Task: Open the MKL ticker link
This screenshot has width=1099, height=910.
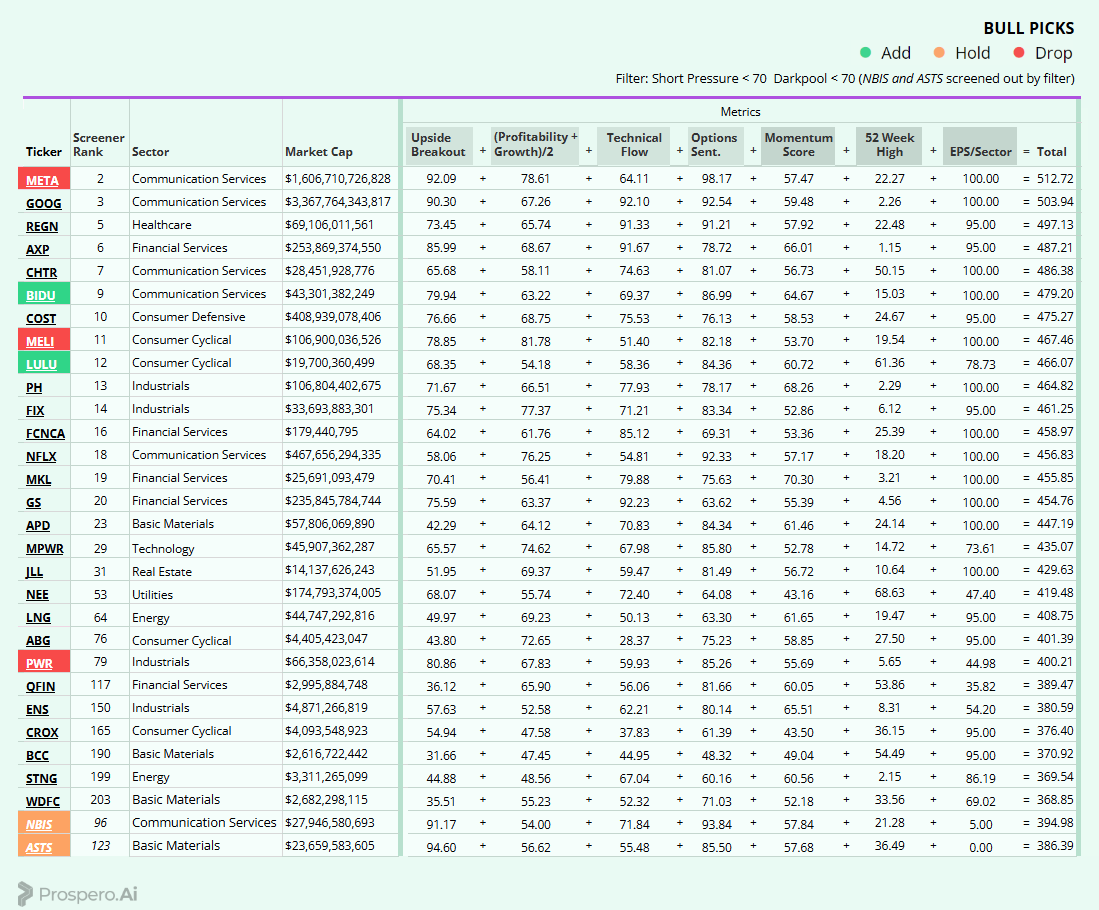Action: point(39,480)
